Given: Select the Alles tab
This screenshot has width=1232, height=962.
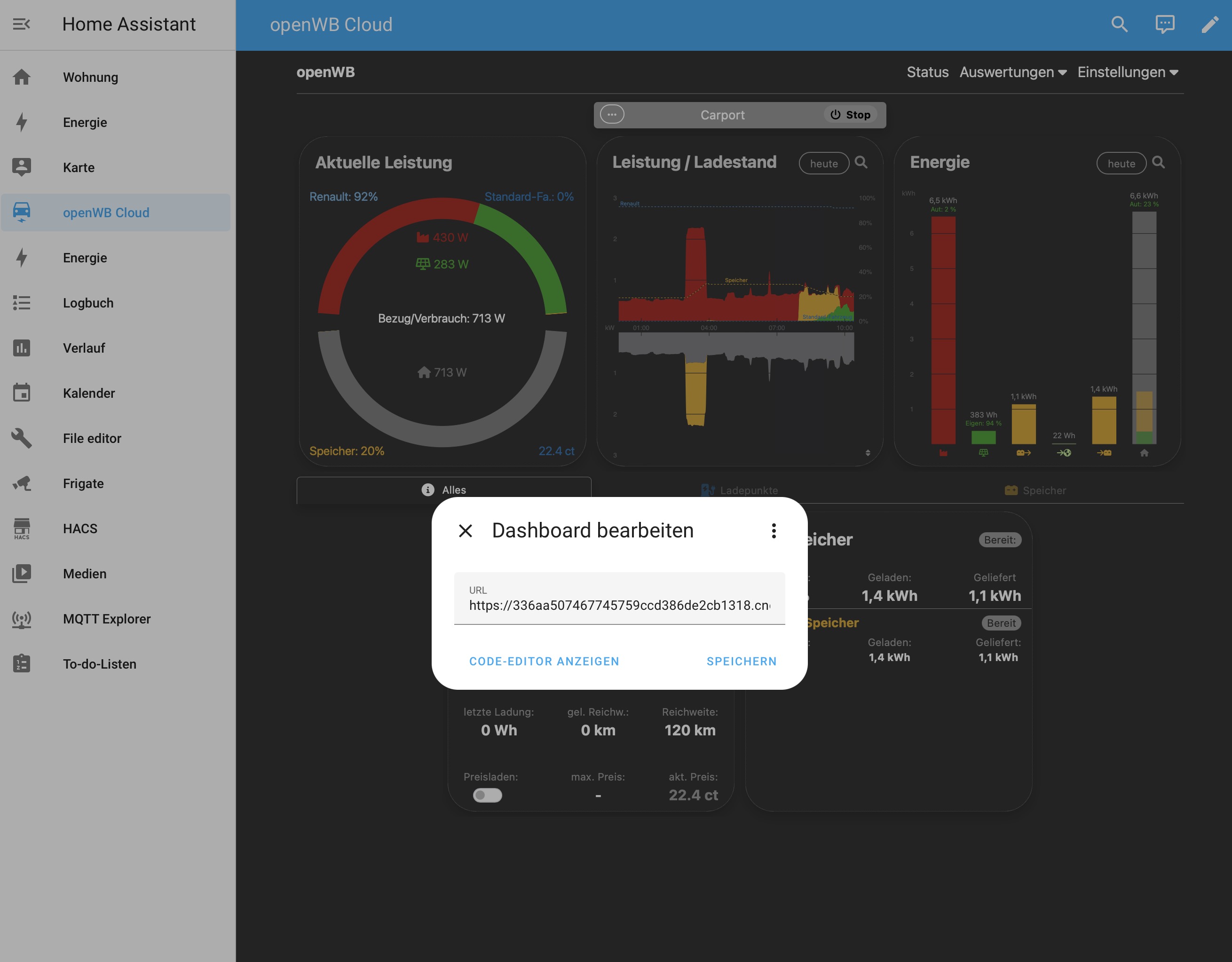Looking at the screenshot, I should pos(444,490).
